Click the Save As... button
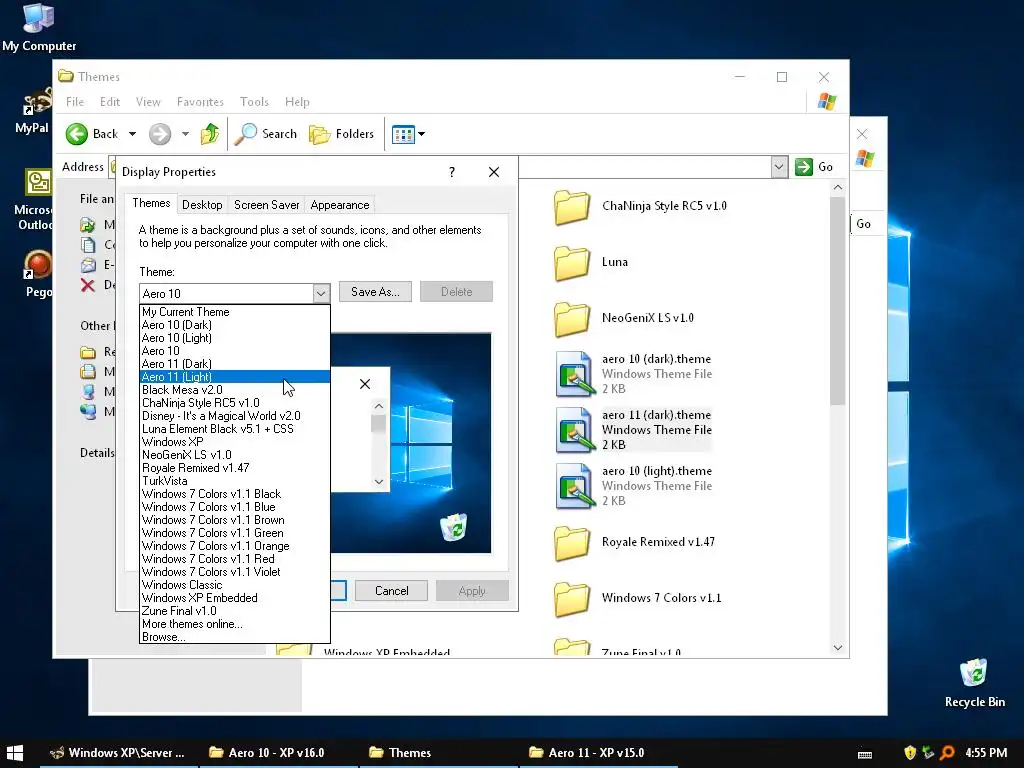This screenshot has width=1024, height=768. (x=375, y=292)
